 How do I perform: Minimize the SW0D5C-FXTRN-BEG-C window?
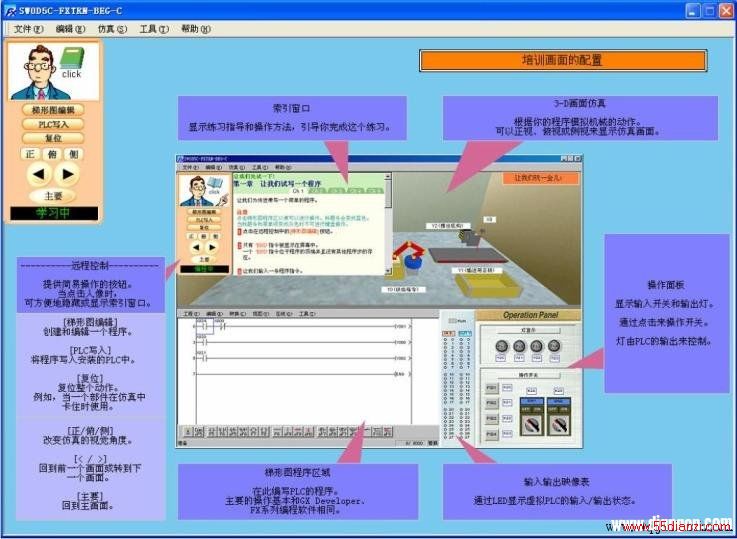(x=692, y=11)
